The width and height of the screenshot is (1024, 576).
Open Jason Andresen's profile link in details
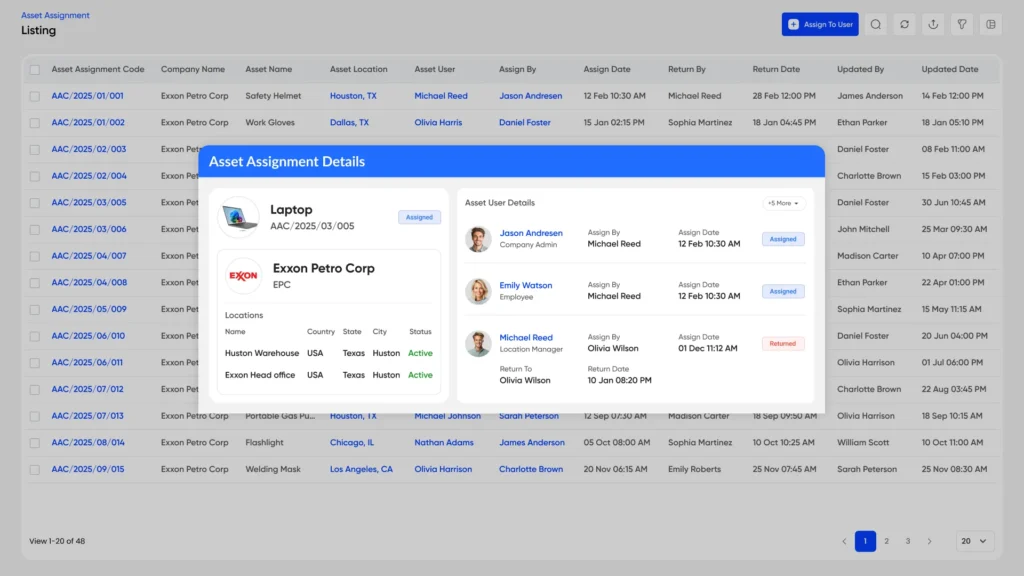(x=531, y=233)
